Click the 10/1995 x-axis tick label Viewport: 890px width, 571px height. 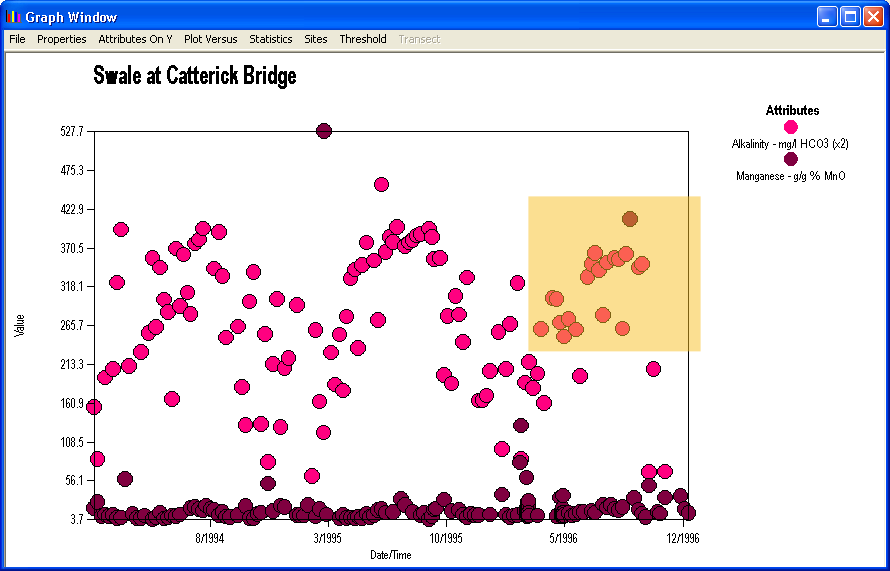click(x=446, y=538)
